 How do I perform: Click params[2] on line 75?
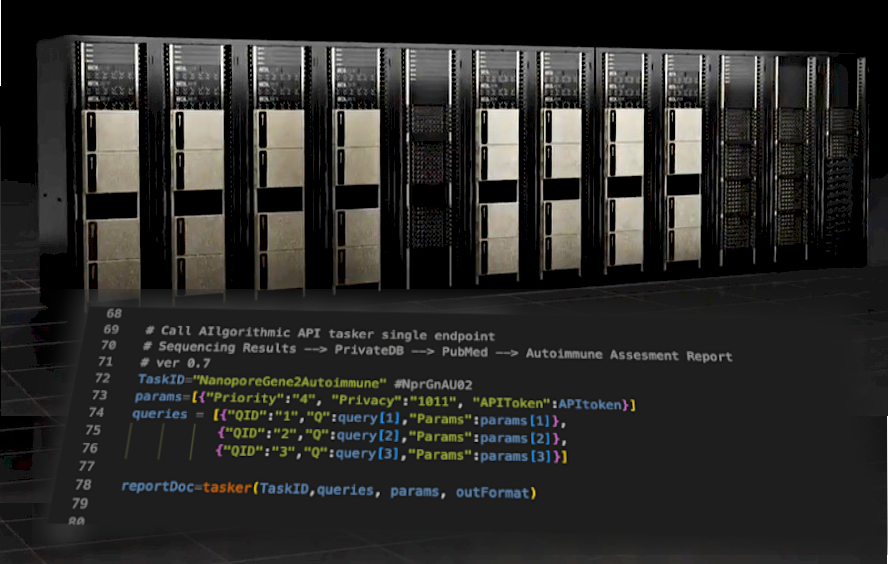(515, 438)
